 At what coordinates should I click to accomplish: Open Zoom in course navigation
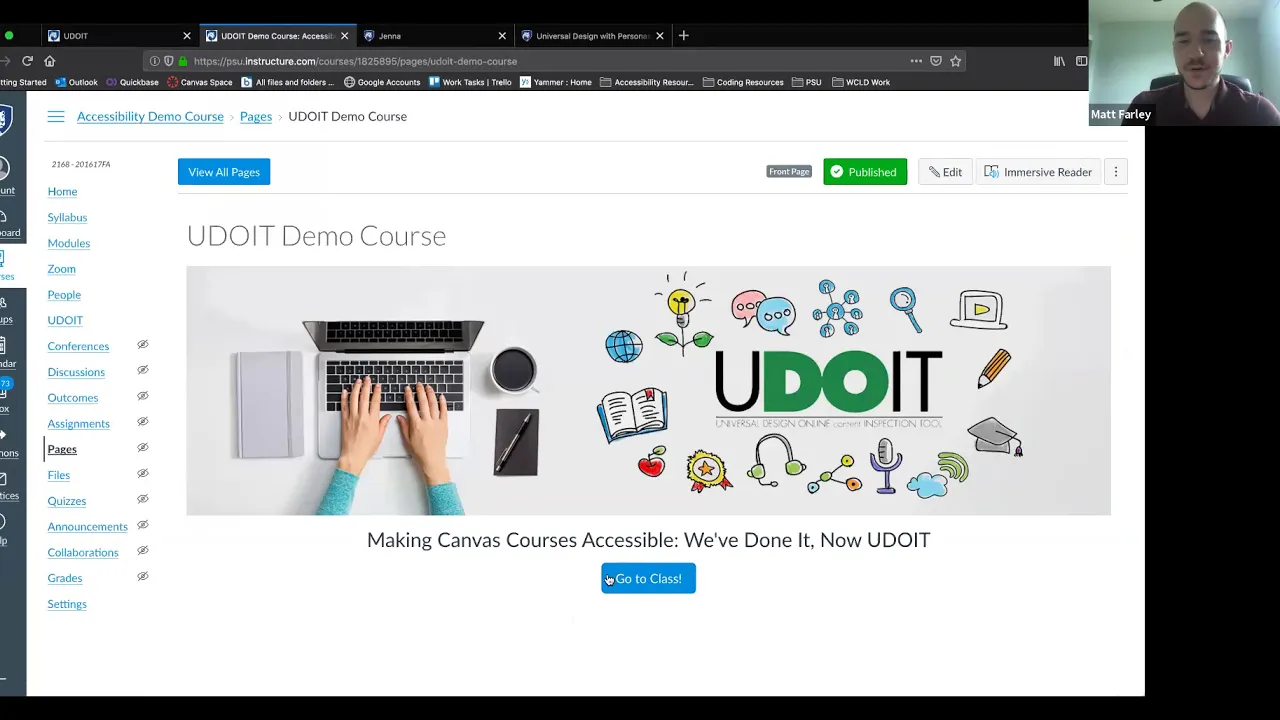(x=61, y=269)
